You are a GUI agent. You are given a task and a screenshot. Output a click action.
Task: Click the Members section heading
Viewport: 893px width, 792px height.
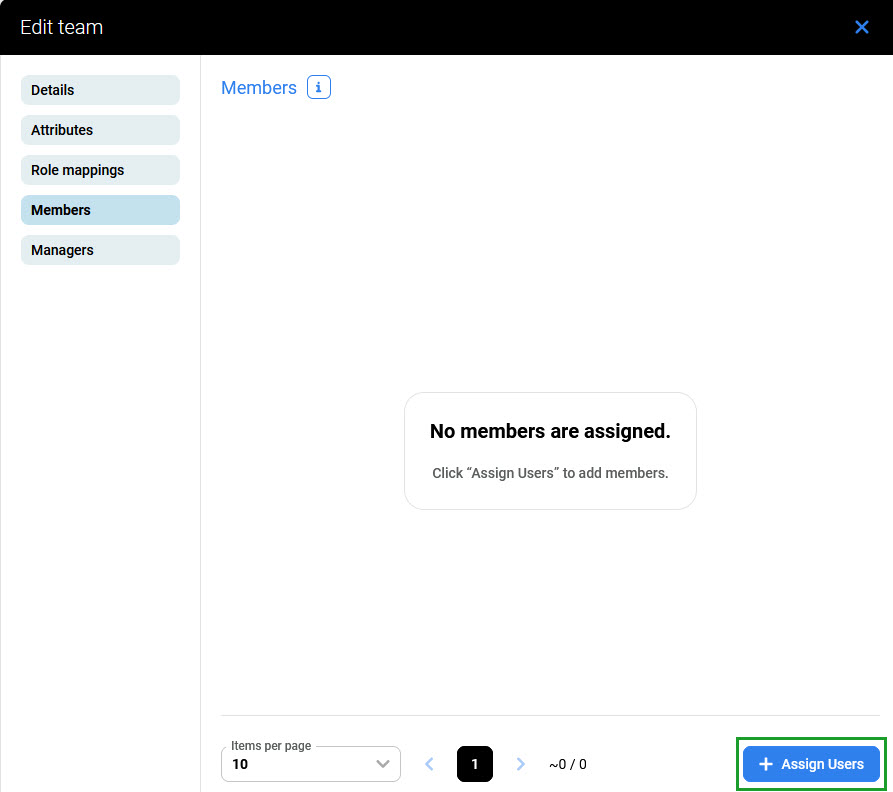pyautogui.click(x=259, y=88)
